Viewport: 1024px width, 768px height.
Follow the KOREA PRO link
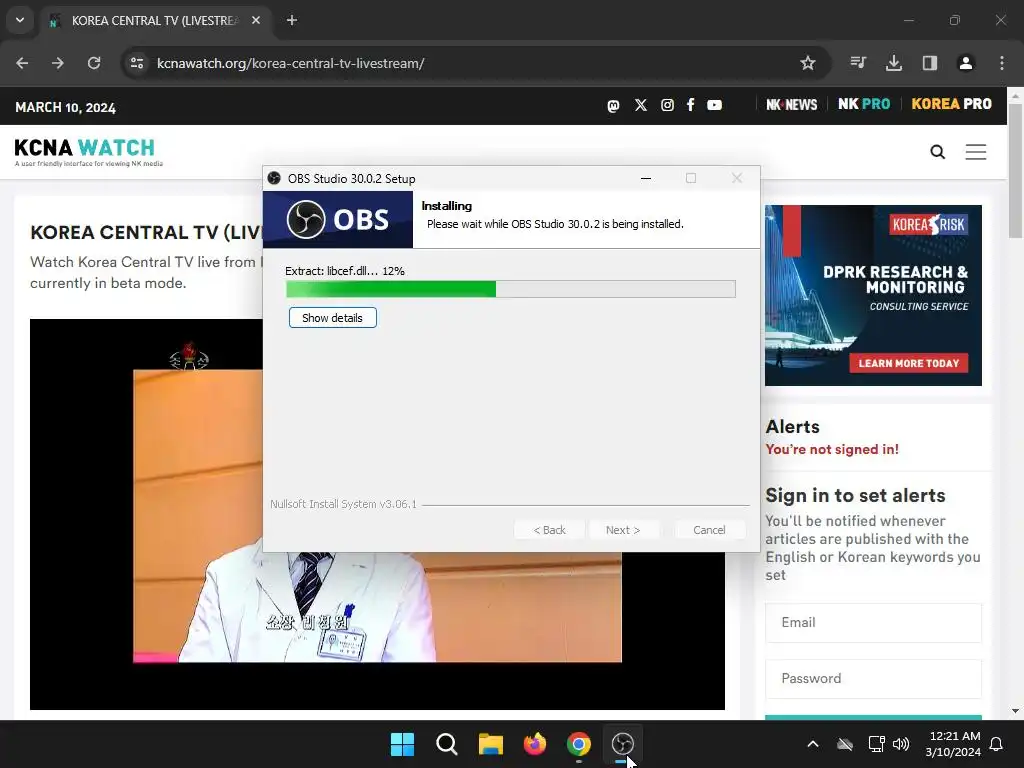tap(951, 104)
